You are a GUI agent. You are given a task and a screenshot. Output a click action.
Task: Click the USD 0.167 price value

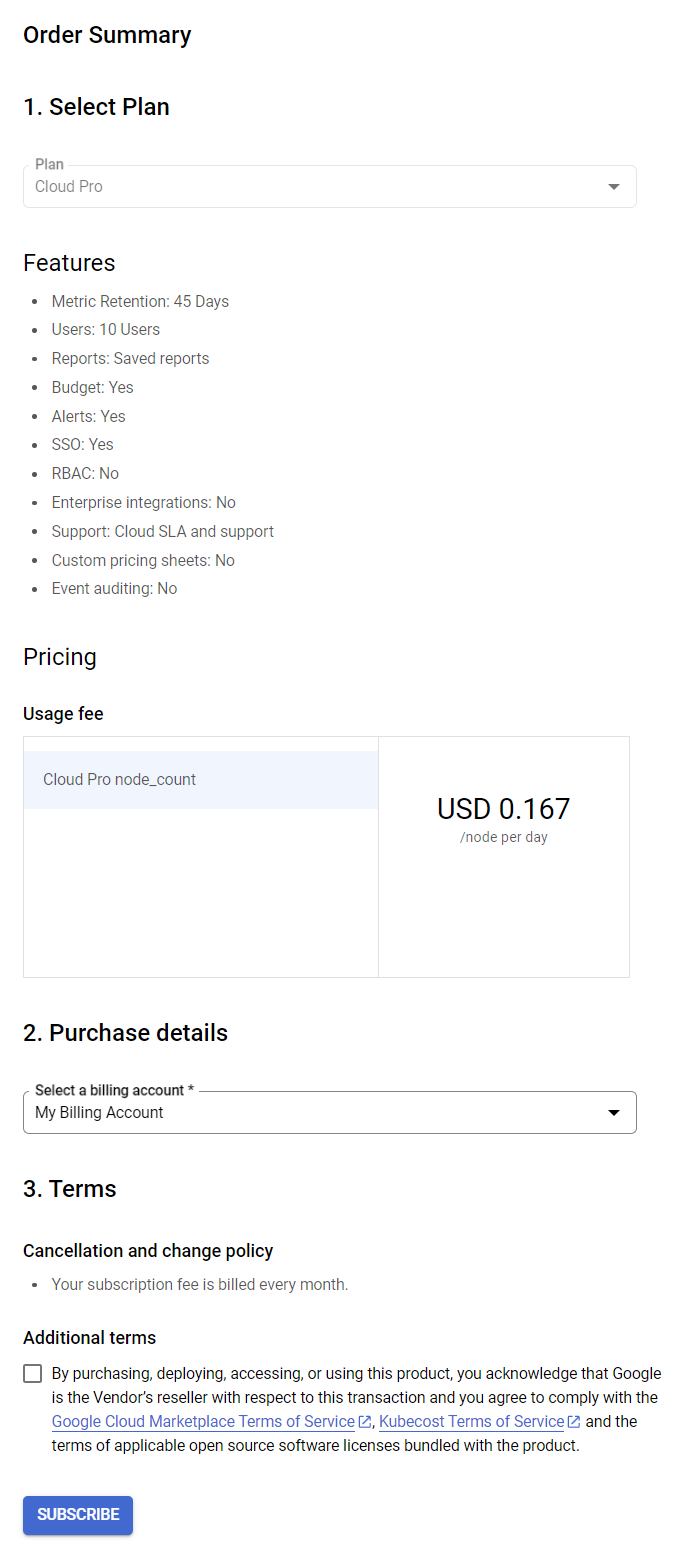coord(503,809)
